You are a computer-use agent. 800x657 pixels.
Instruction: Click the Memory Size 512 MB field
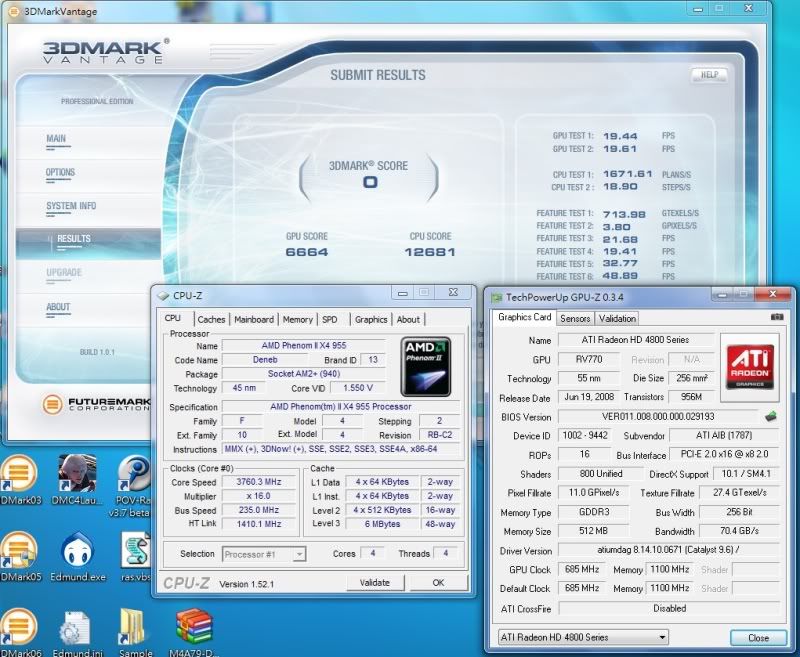(593, 531)
